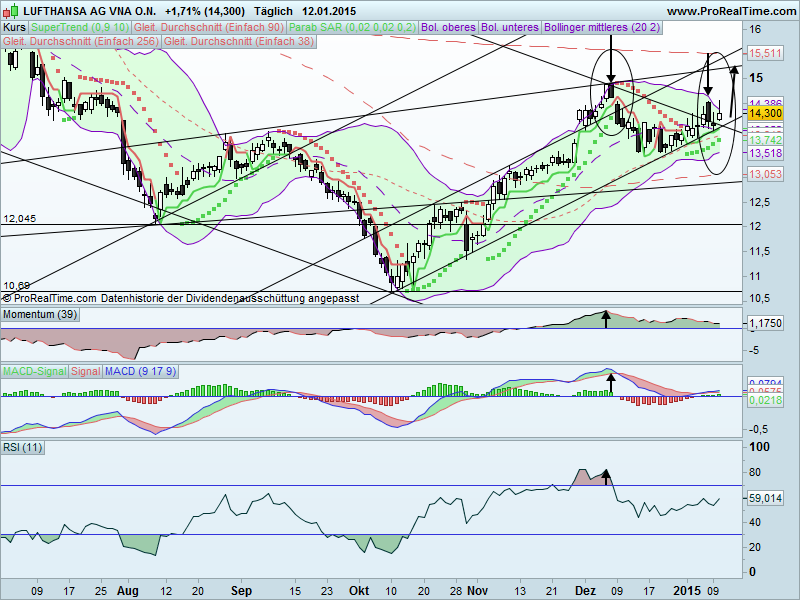Click Gleit. Durchschnitt (Einfach 256) label

click(81, 41)
